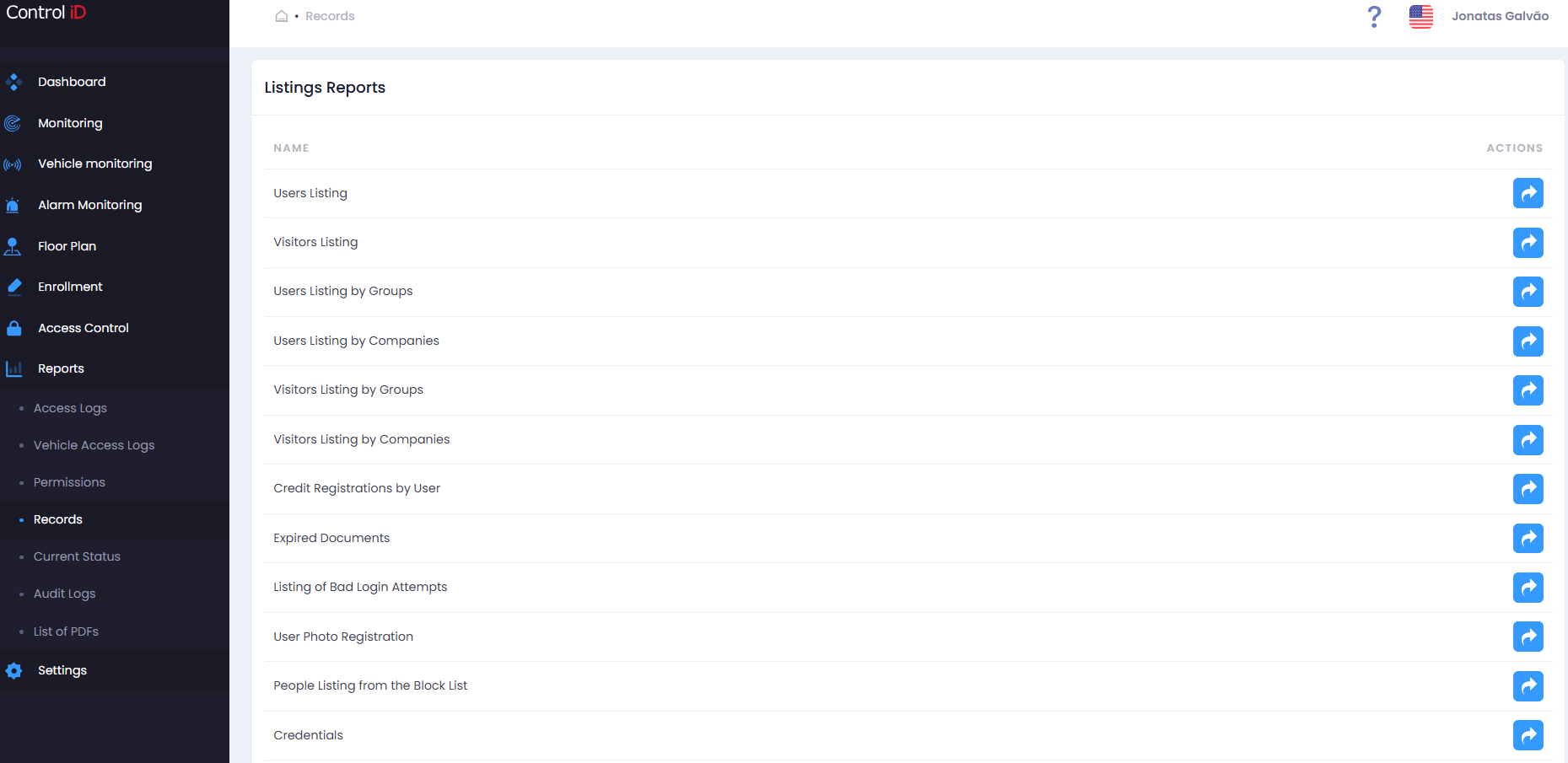The height and width of the screenshot is (763, 1568).
Task: Click the Control iD logo
Action: pos(46,13)
